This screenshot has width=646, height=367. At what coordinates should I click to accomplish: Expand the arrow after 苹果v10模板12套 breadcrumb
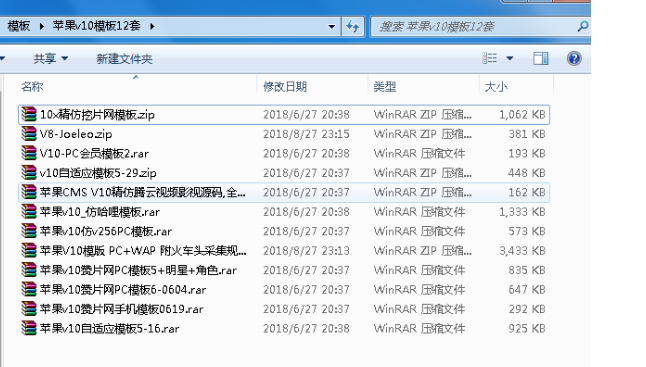click(x=152, y=26)
